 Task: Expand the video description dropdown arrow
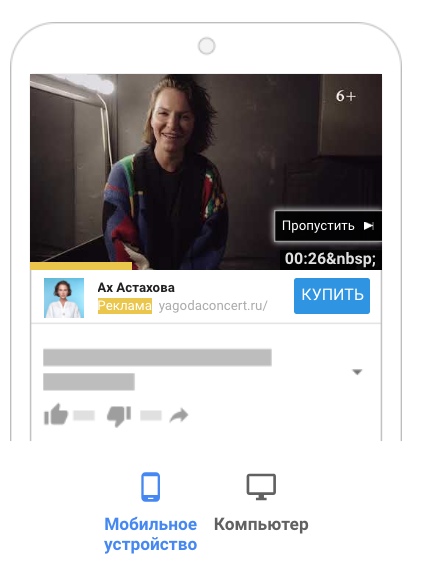(x=357, y=372)
